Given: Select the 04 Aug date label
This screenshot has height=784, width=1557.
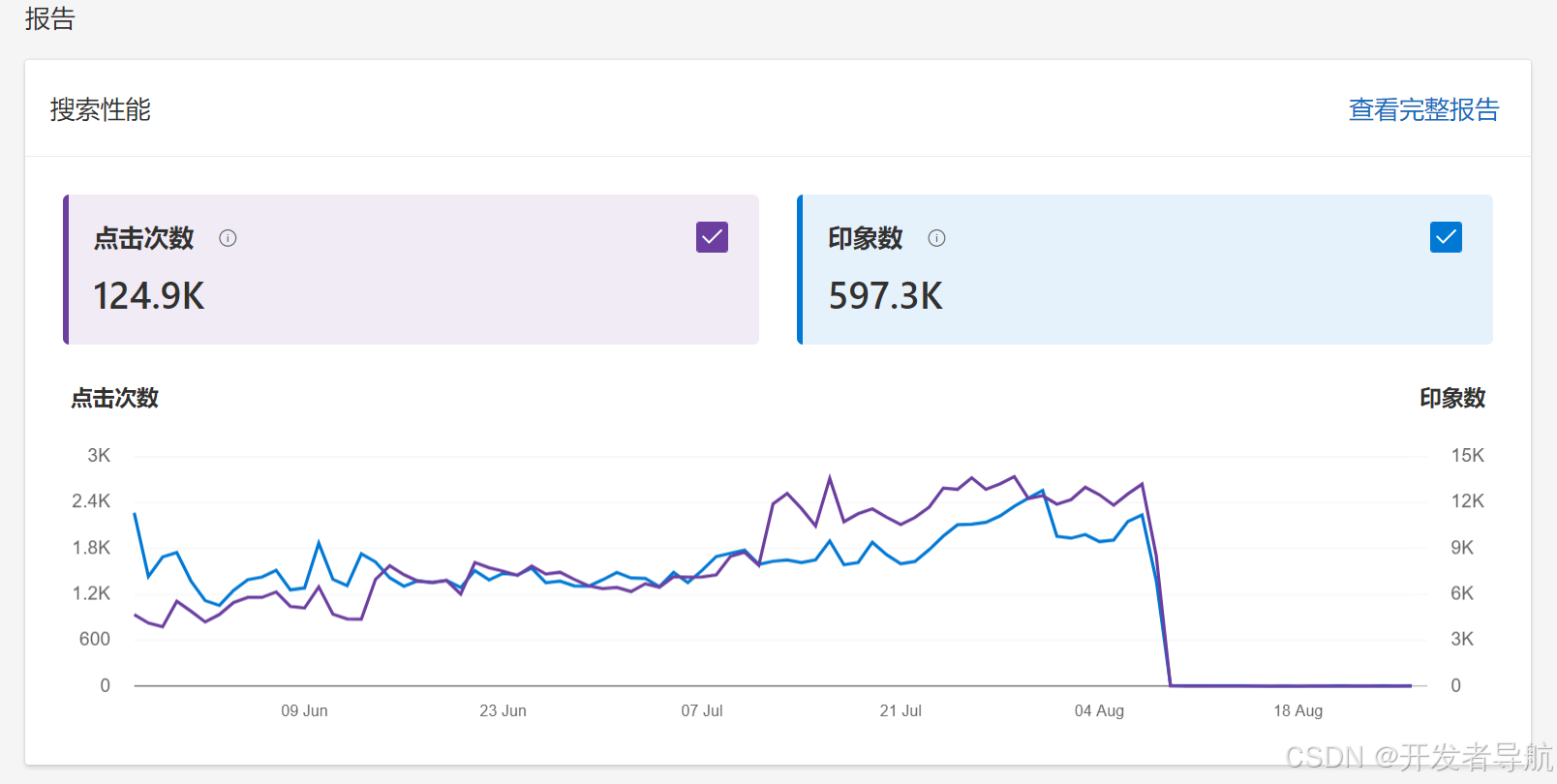Looking at the screenshot, I should coord(1099,710).
